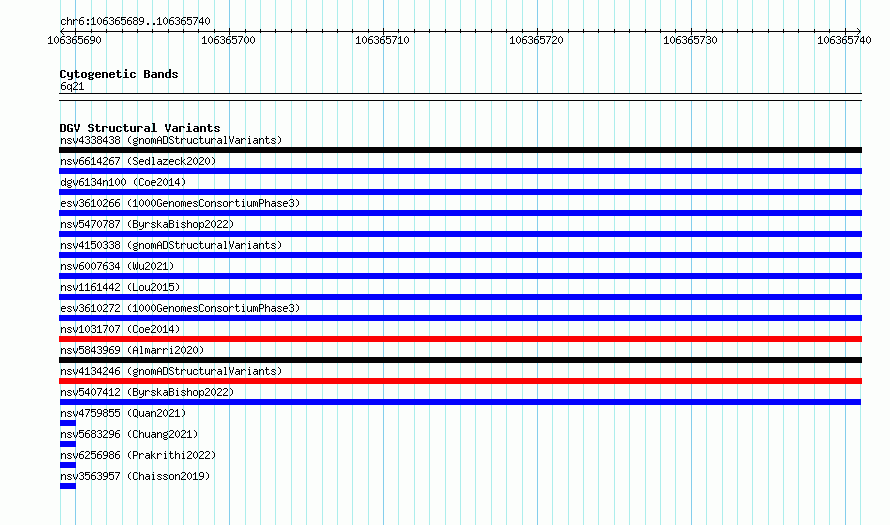Open variant nsv5683296 (Chuang2021) label

point(129,434)
